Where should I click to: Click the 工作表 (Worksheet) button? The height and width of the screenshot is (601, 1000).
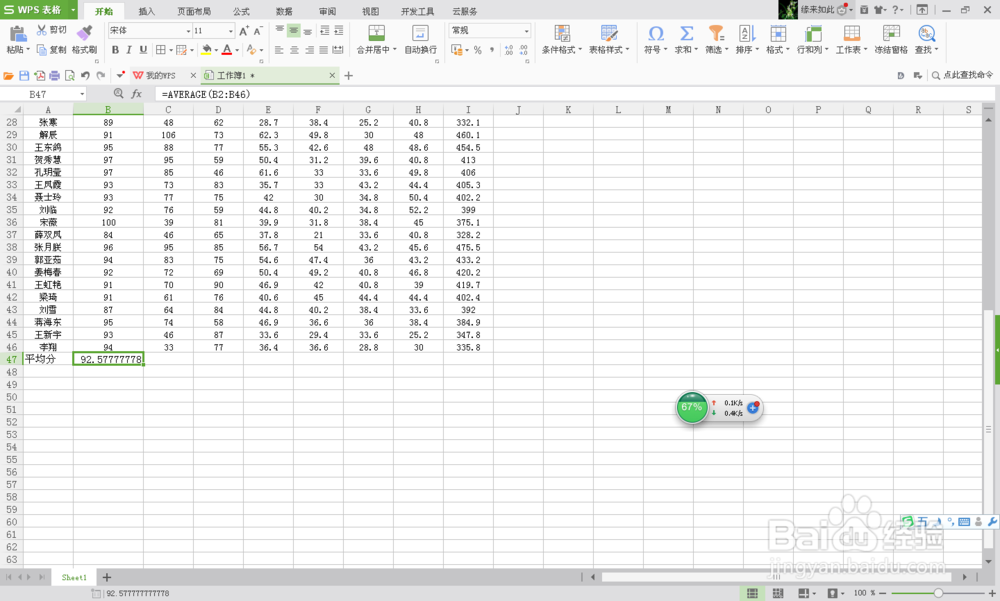pos(852,40)
